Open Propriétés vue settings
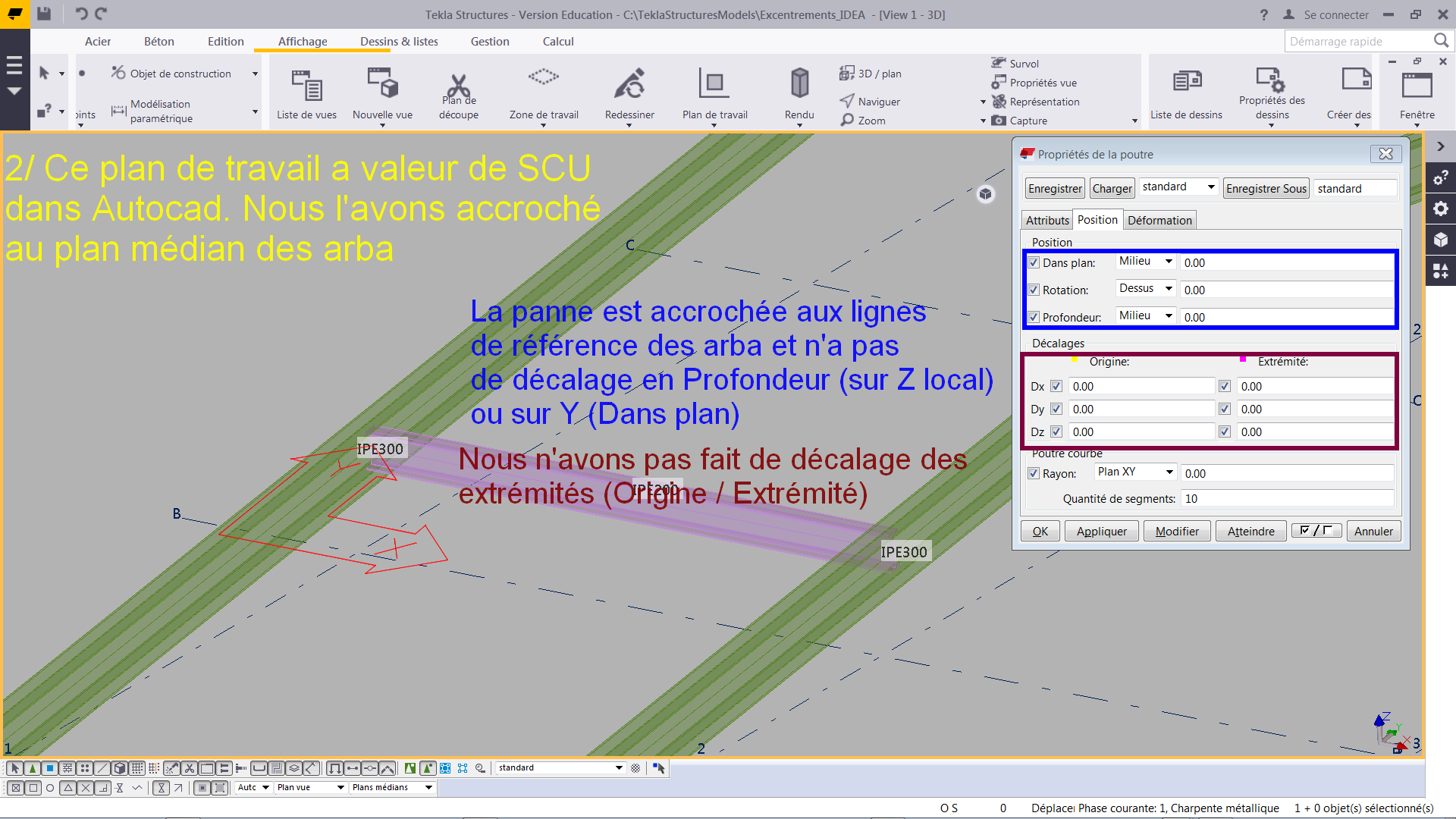 point(1034,83)
